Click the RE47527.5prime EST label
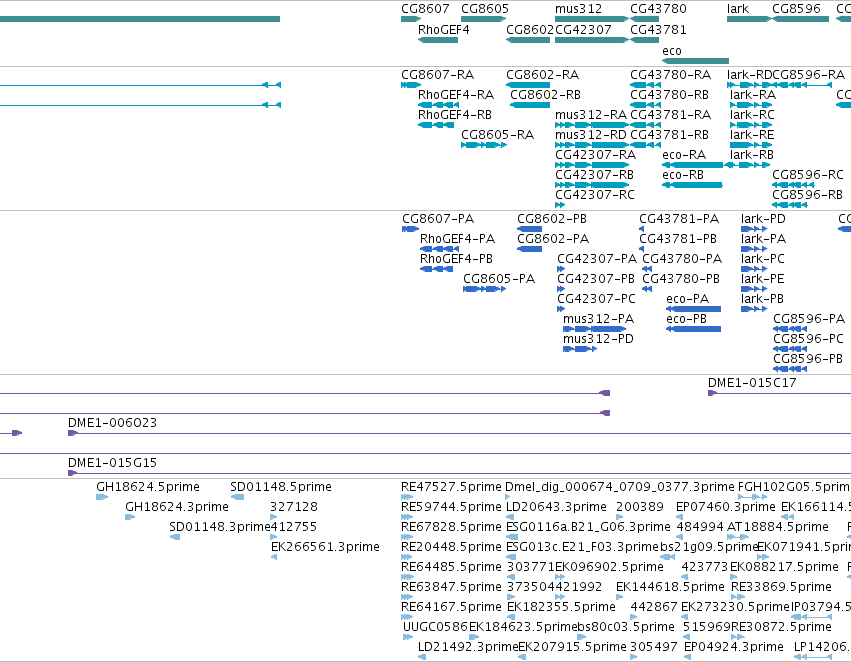Viewport: 851px width, 662px height. click(x=451, y=487)
